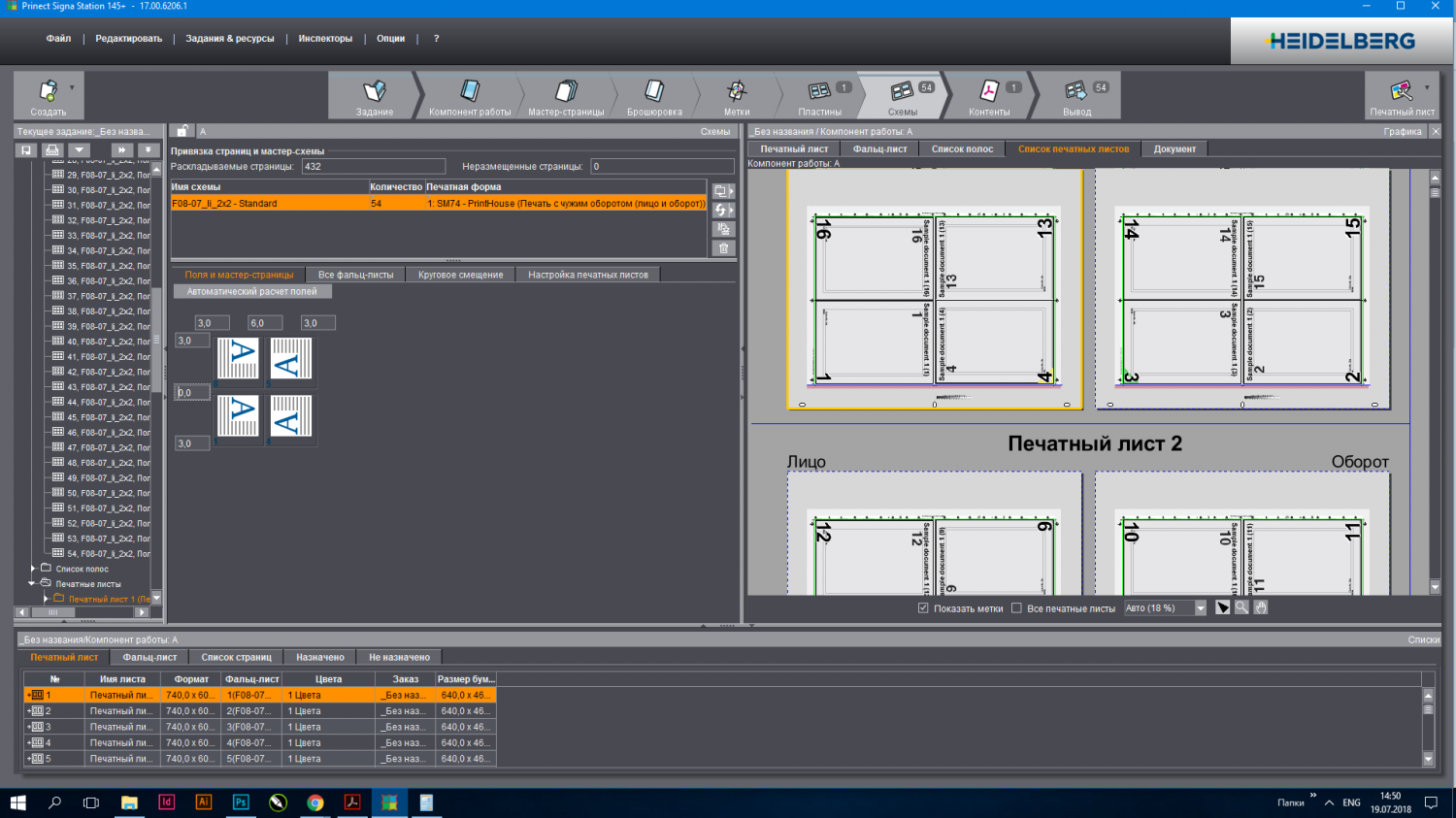Image resolution: width=1456 pixels, height=818 pixels.
Task: Click the print icon in job panel
Action: coord(52,150)
